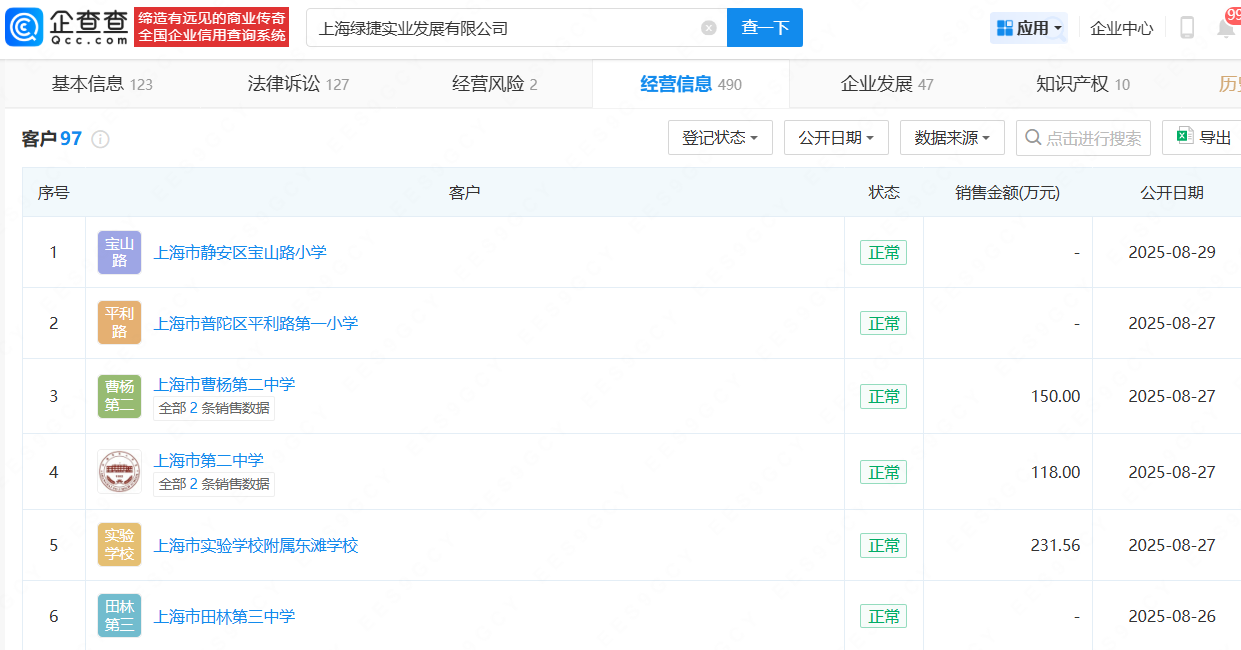The height and width of the screenshot is (650, 1241).
Task: Click the 宝山路 customer logo badge
Action: 119,252
